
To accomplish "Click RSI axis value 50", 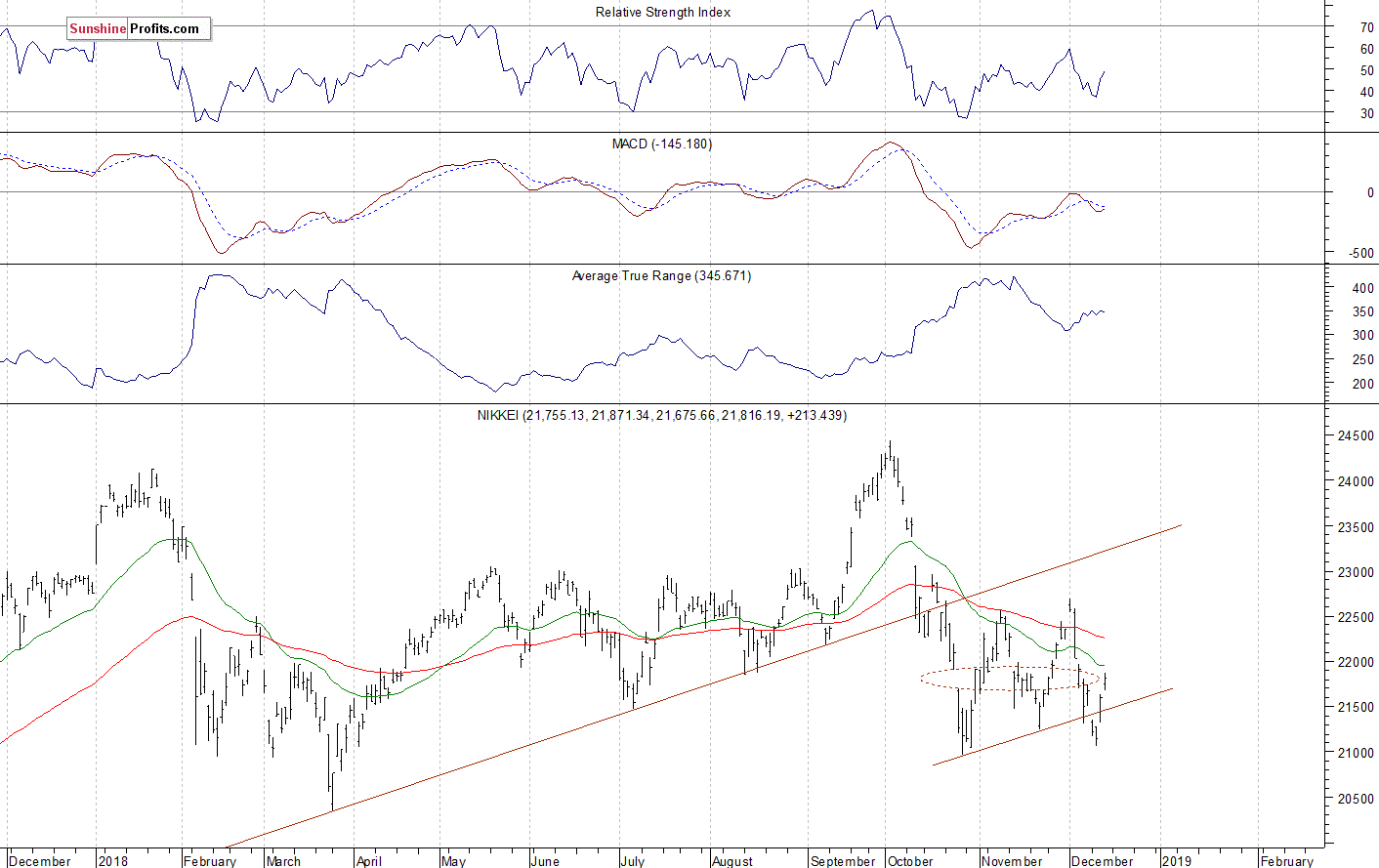I will pos(1366,71).
